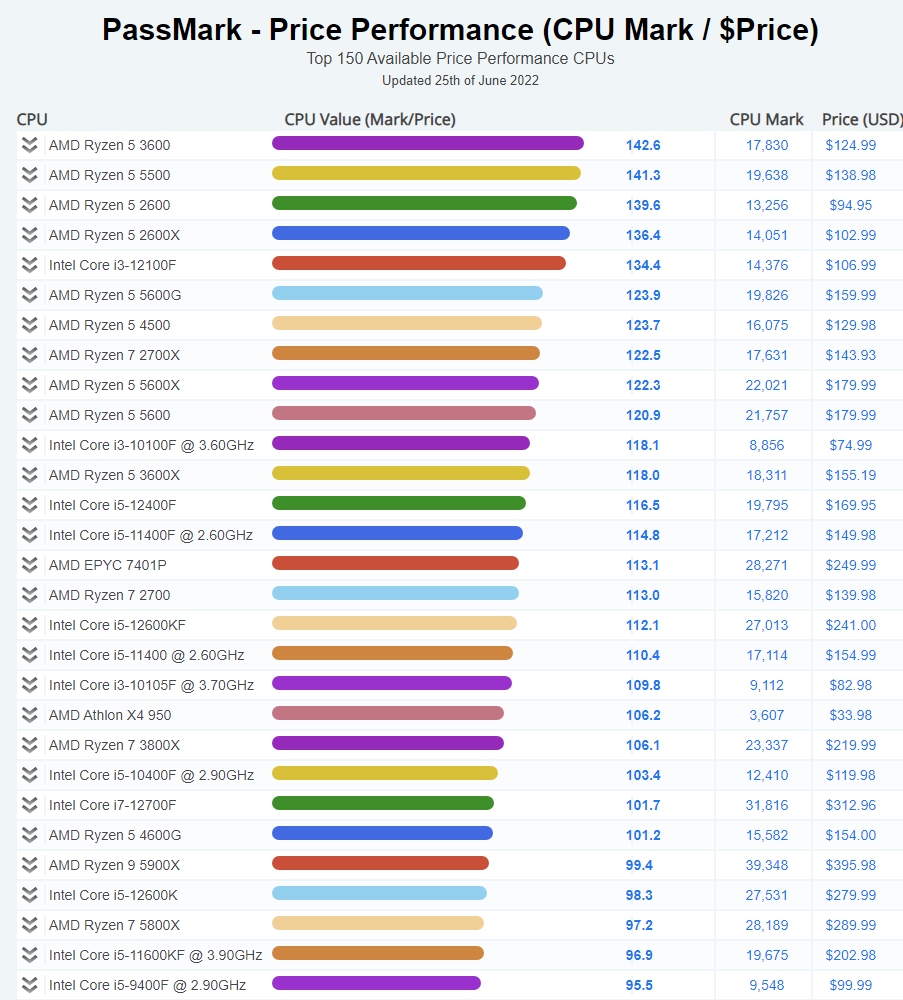Open the Intel Core i5-12600KF link
This screenshot has width=903, height=1000.
117,625
